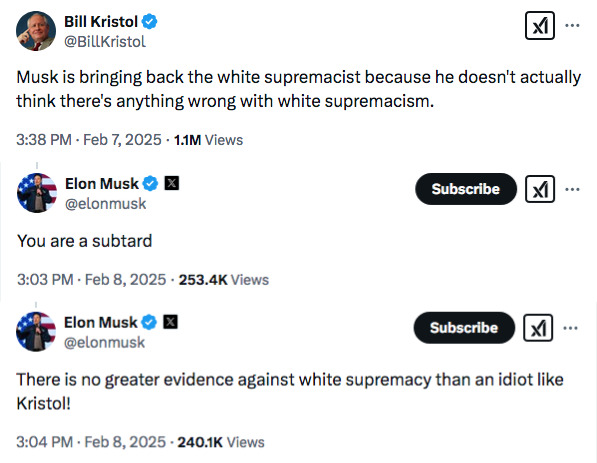Screen dimensions: 597x463
Task: Click verified badge on second Elon Musk reply
Action: 149,323
